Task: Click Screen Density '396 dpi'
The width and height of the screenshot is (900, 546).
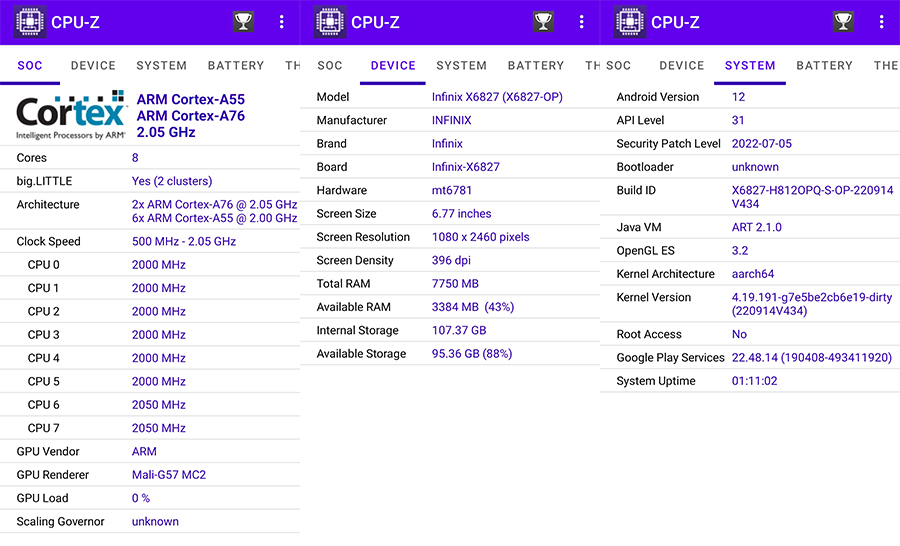Action: (451, 261)
